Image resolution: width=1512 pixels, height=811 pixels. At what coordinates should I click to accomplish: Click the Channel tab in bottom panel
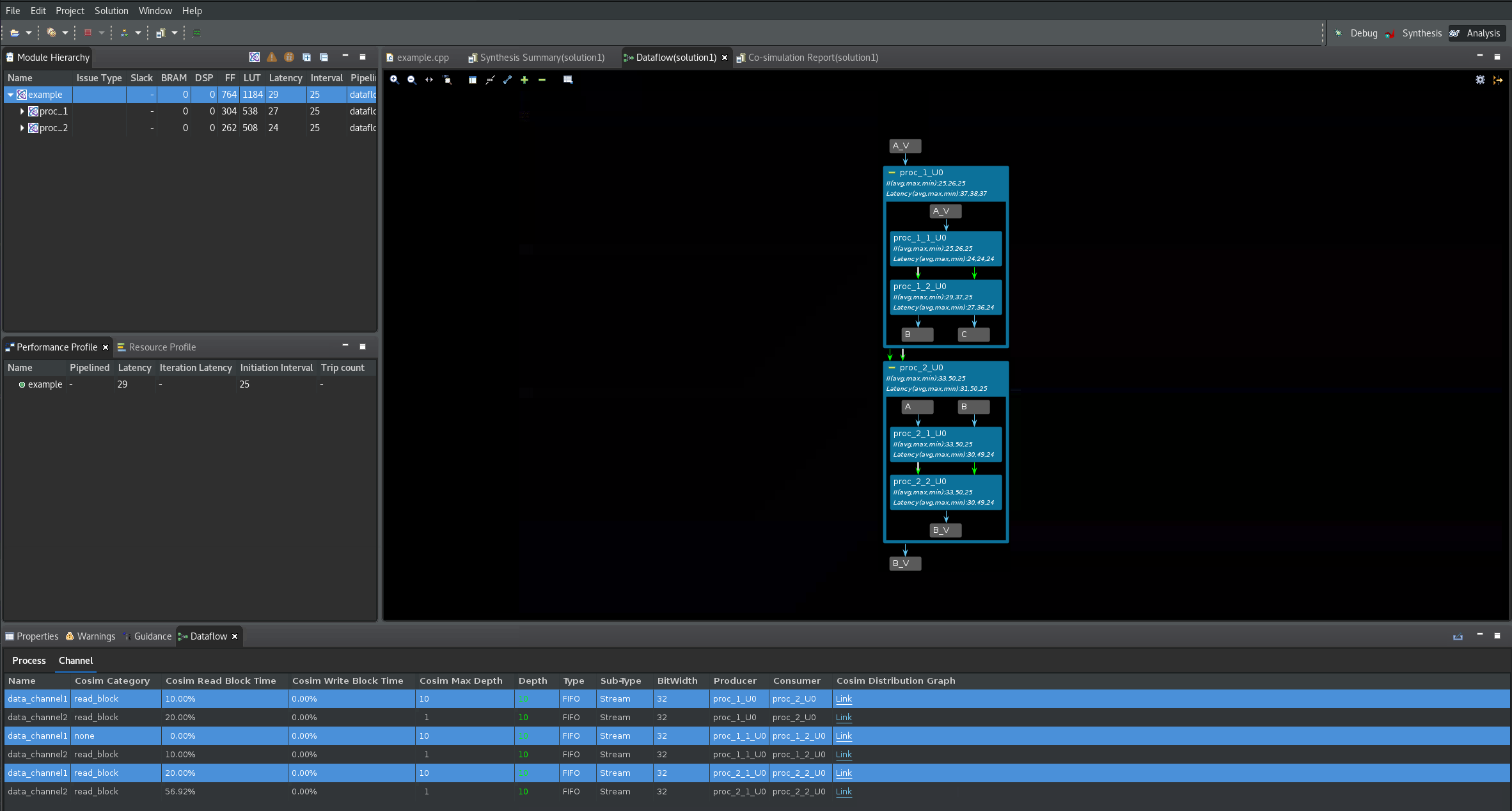coord(75,660)
